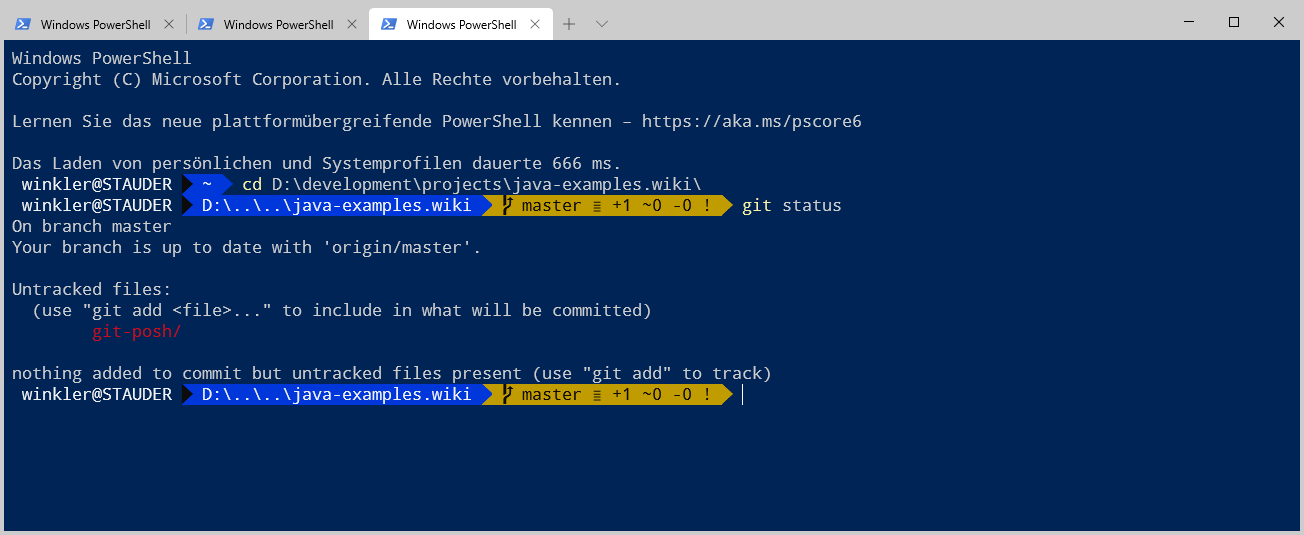Expand the new-tab profile dropdown chevron
Viewport: 1304px width, 535px height.
601,24
